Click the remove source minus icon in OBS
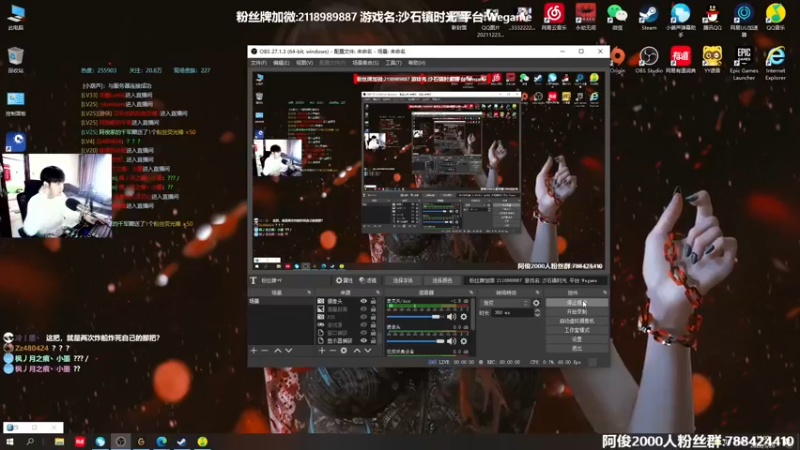 (x=333, y=351)
